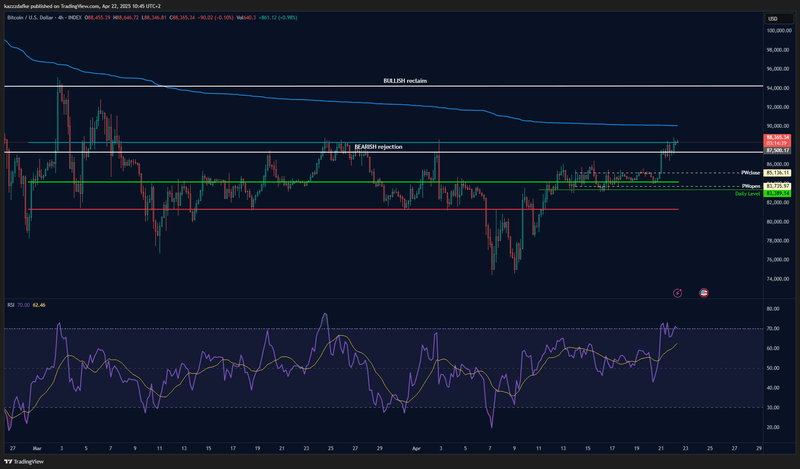Click the RSI 70.00 level value in legend

pyautogui.click(x=23, y=305)
